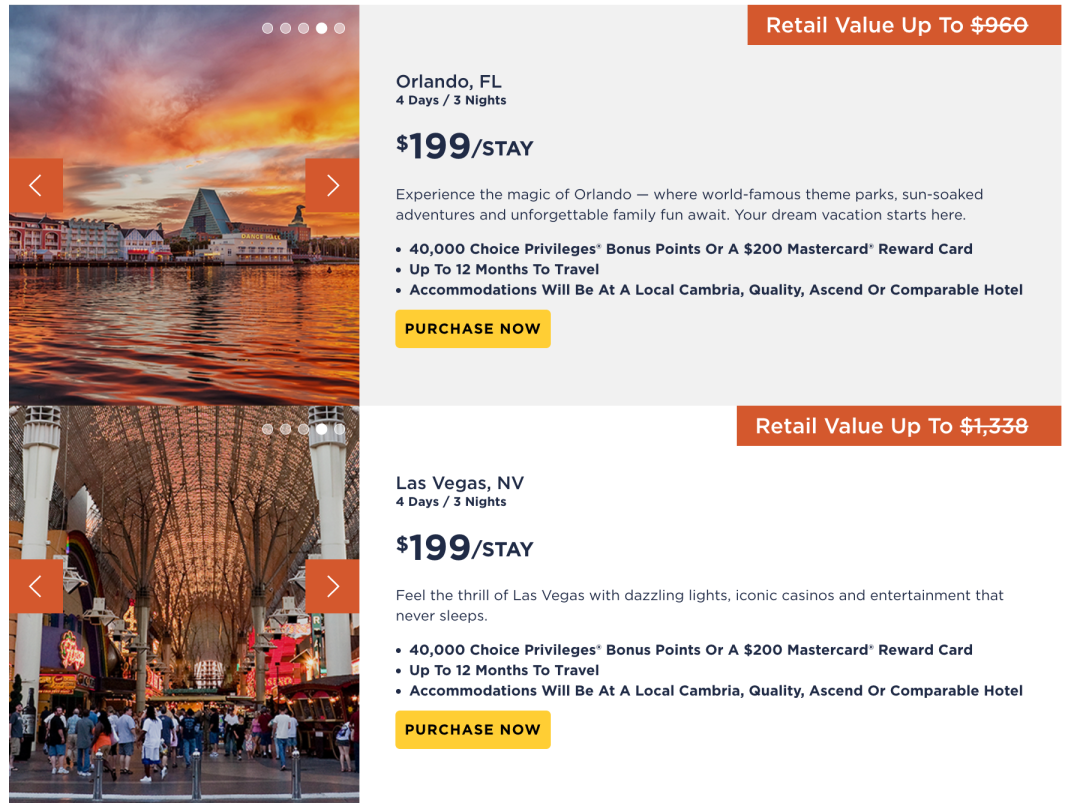The height and width of the screenshot is (803, 1080).
Task: Select second dot of Orlando image carousel
Action: 285,28
